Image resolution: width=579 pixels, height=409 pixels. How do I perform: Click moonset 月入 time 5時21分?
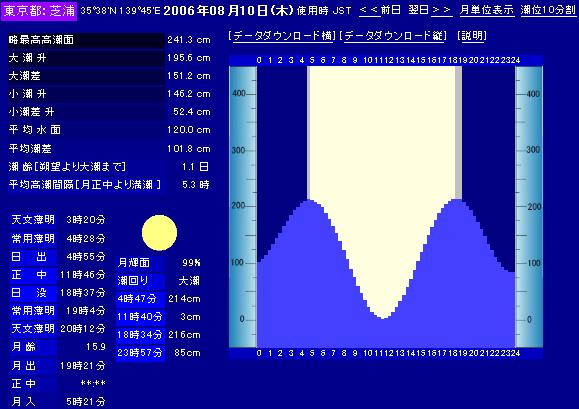point(86,401)
